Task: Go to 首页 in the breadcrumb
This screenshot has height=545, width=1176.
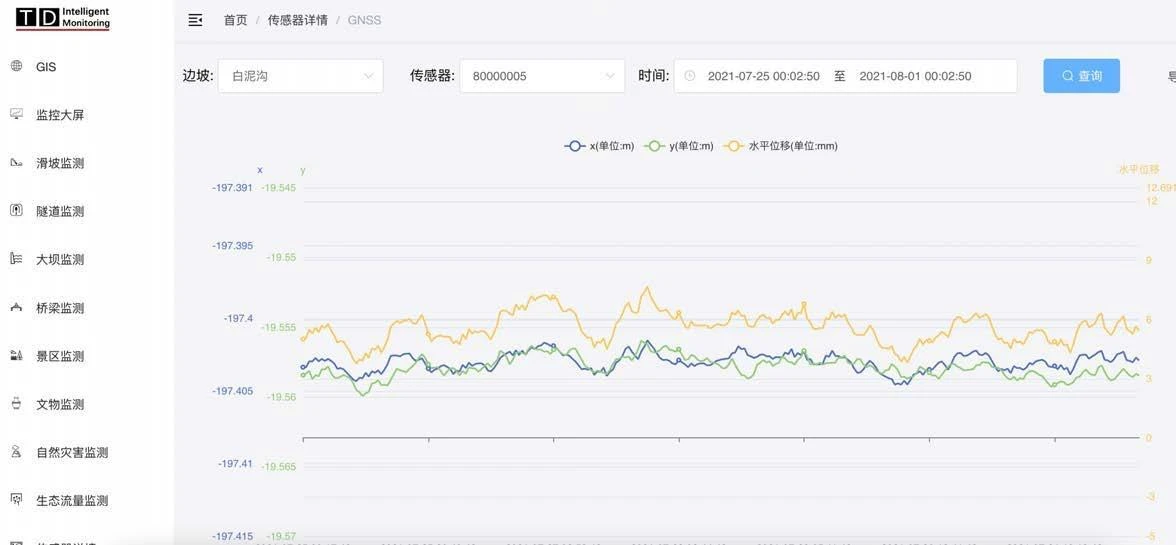Action: [x=236, y=20]
